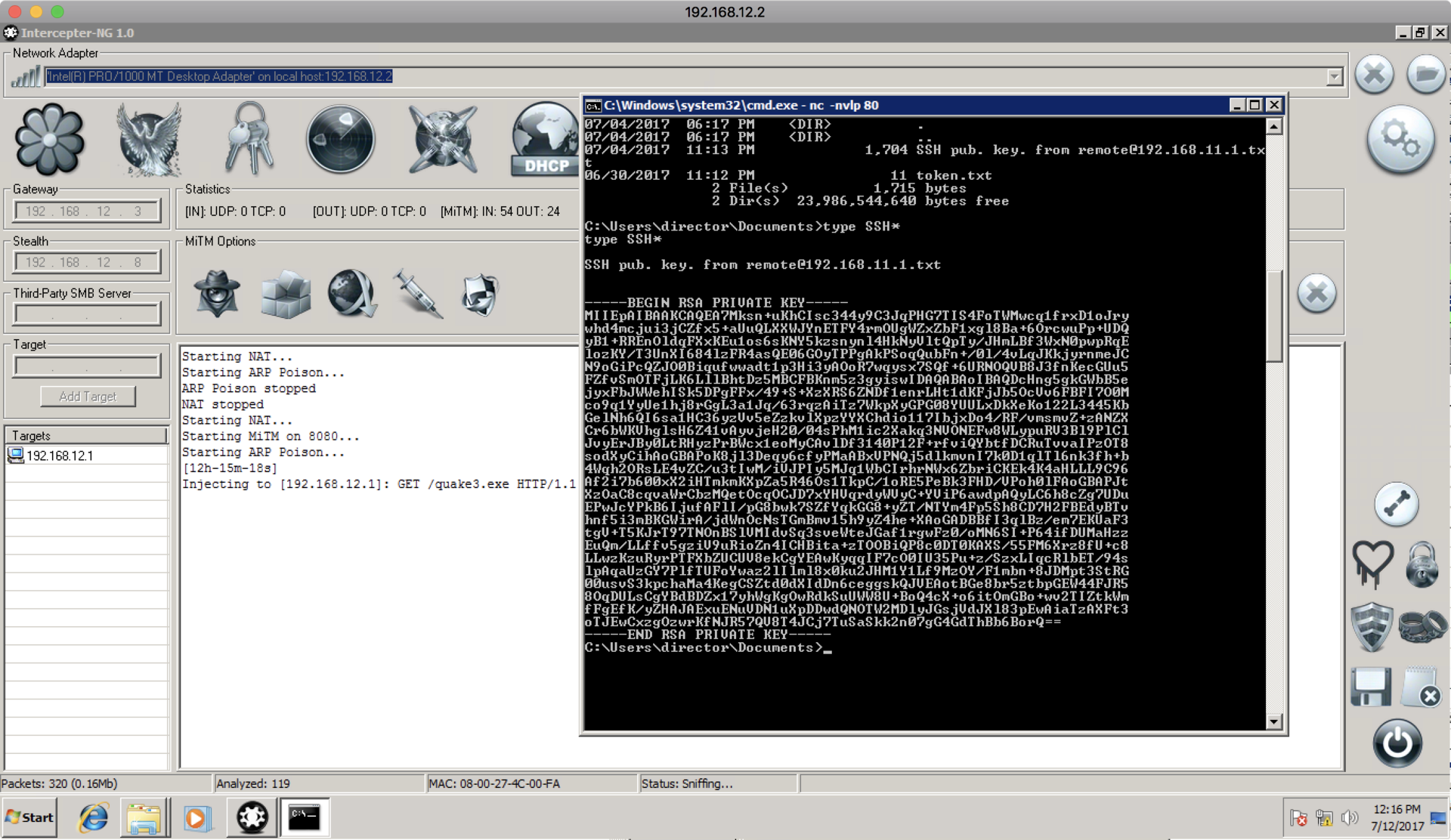Click 'ARP Poison stopped' log line
Screen dimensions: 1451x840
[x=249, y=388]
